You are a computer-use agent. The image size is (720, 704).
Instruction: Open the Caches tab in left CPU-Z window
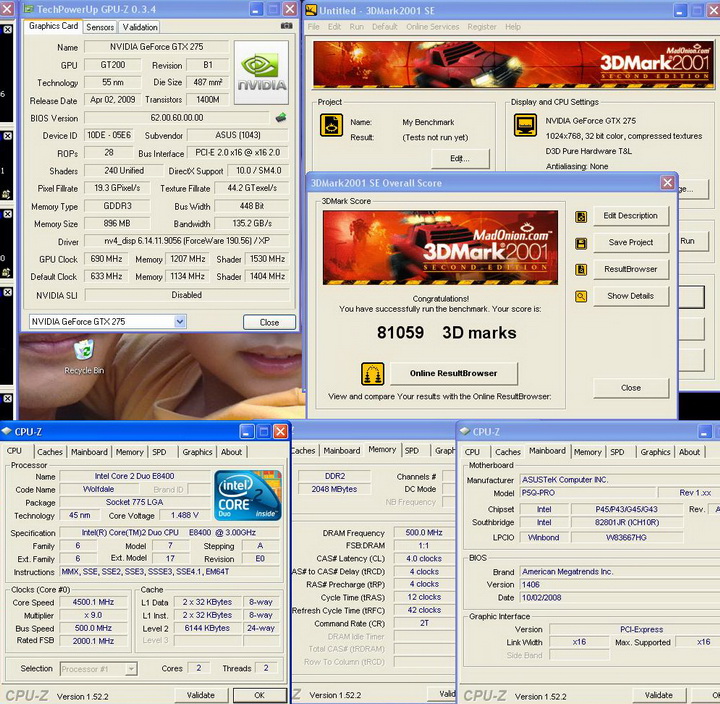click(50, 452)
